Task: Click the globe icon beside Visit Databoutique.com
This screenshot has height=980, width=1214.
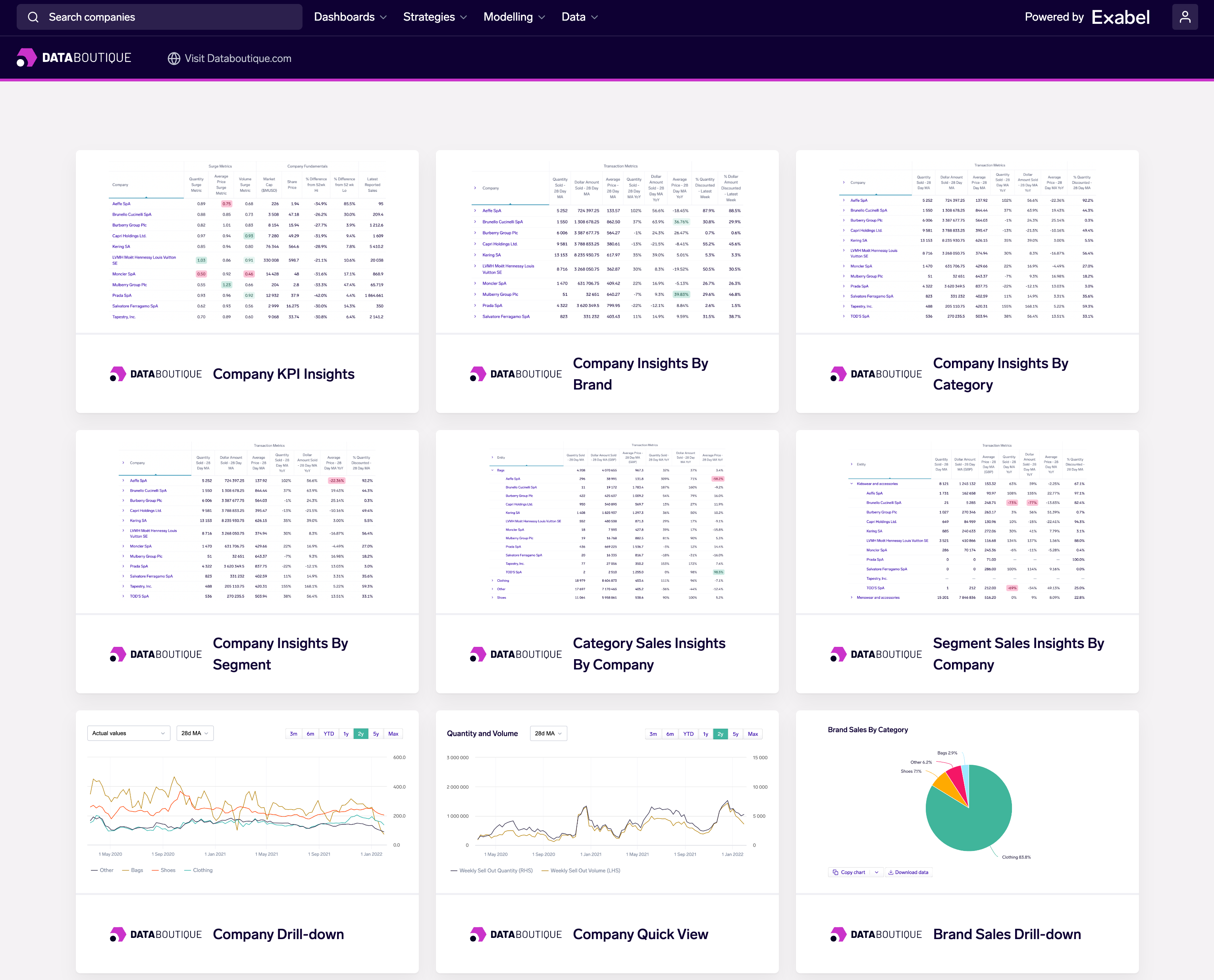Action: point(174,58)
